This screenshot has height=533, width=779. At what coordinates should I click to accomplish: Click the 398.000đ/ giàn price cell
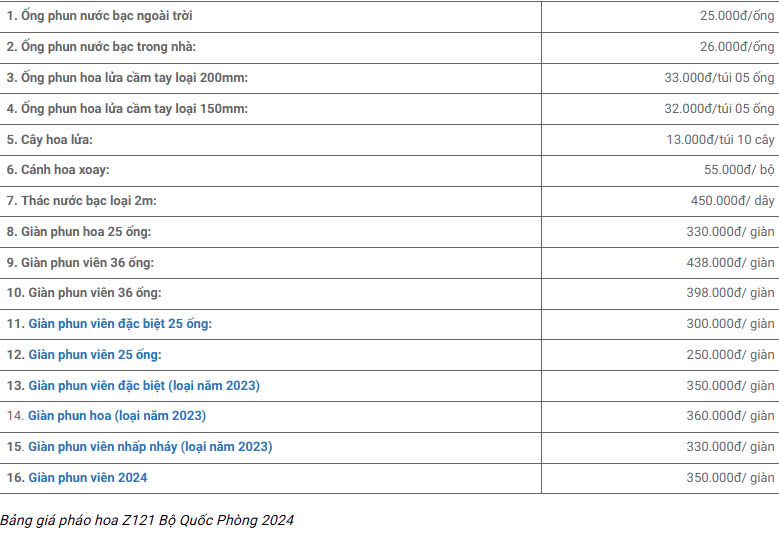tap(660, 293)
